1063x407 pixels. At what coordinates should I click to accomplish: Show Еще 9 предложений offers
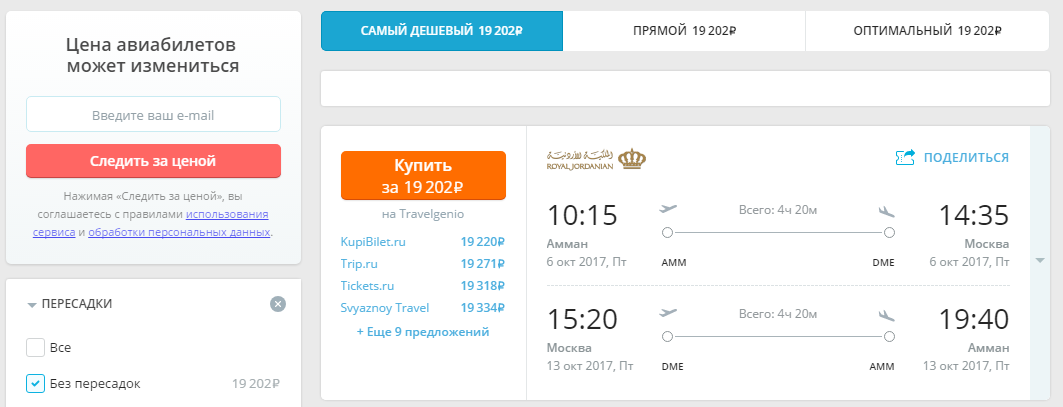coord(423,332)
